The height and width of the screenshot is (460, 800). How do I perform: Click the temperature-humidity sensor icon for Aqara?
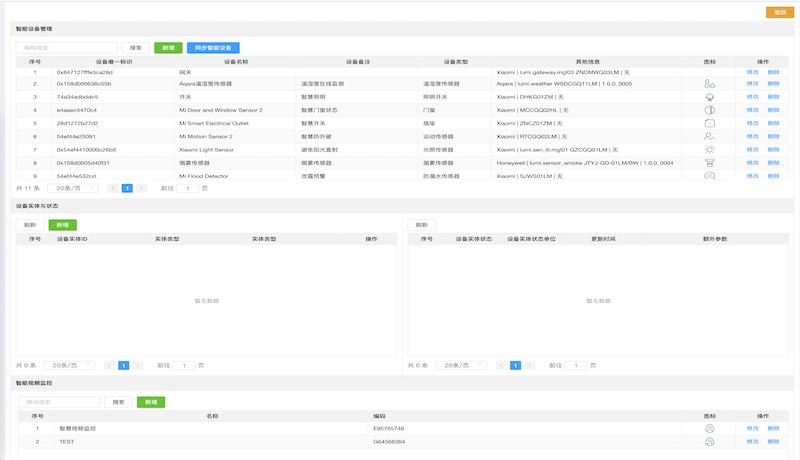click(709, 85)
